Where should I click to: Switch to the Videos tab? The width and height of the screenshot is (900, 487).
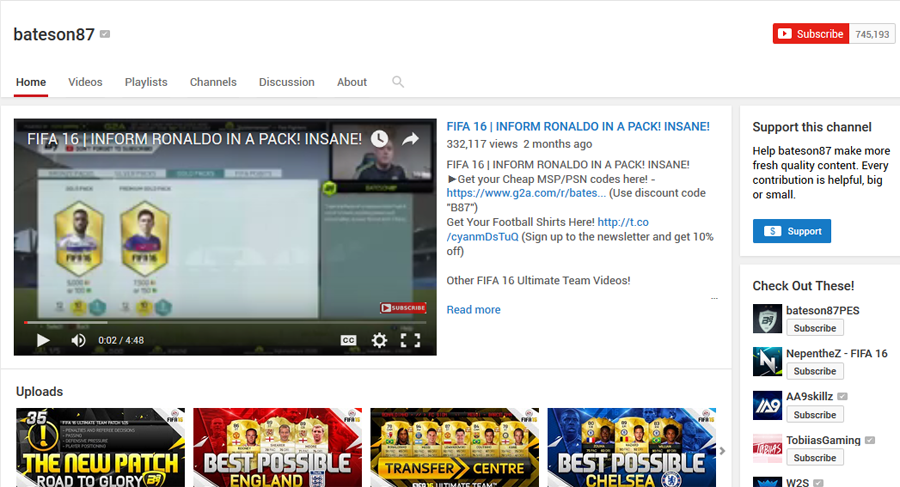[85, 82]
